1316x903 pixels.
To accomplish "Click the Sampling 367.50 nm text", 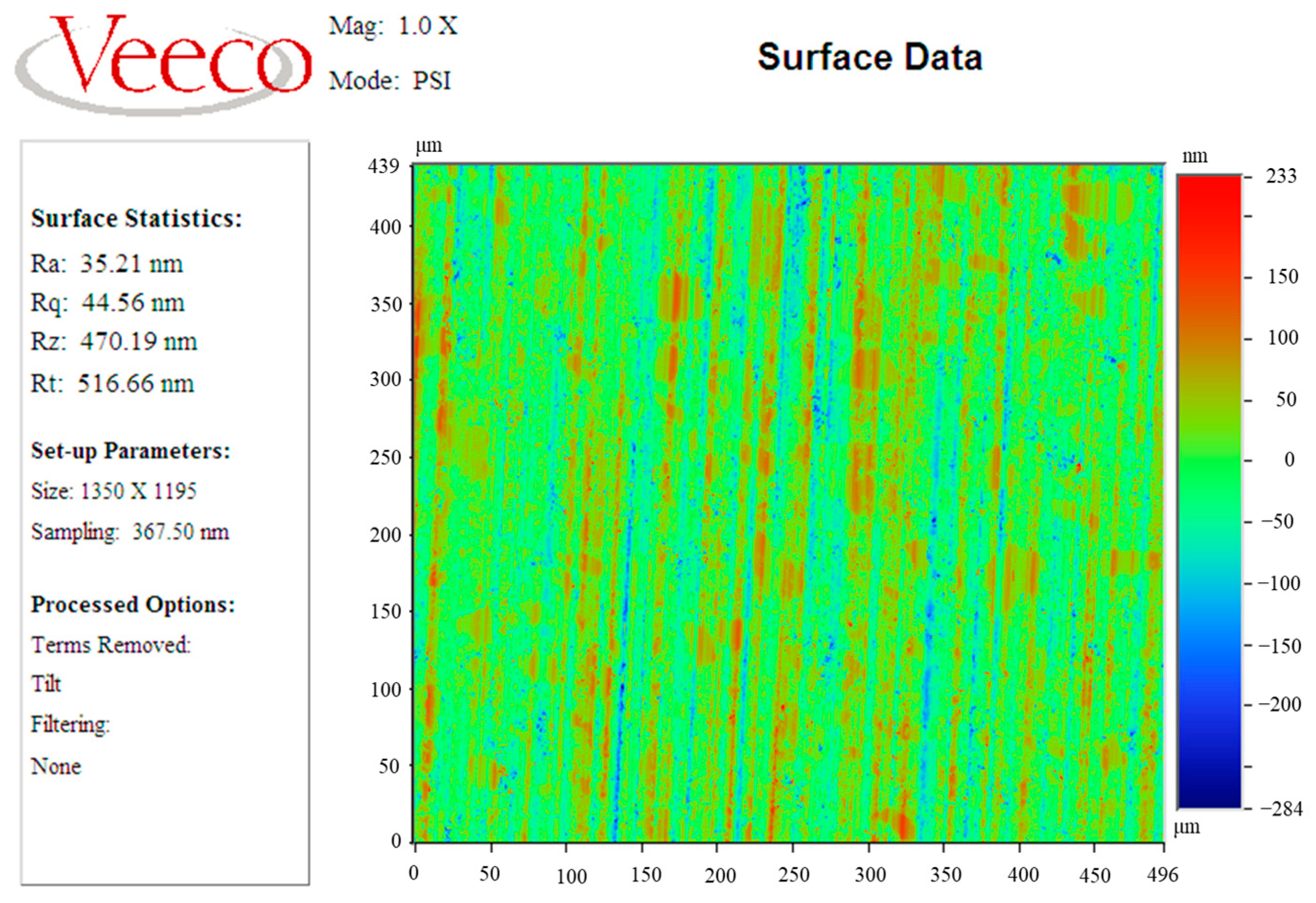I will coord(130,532).
